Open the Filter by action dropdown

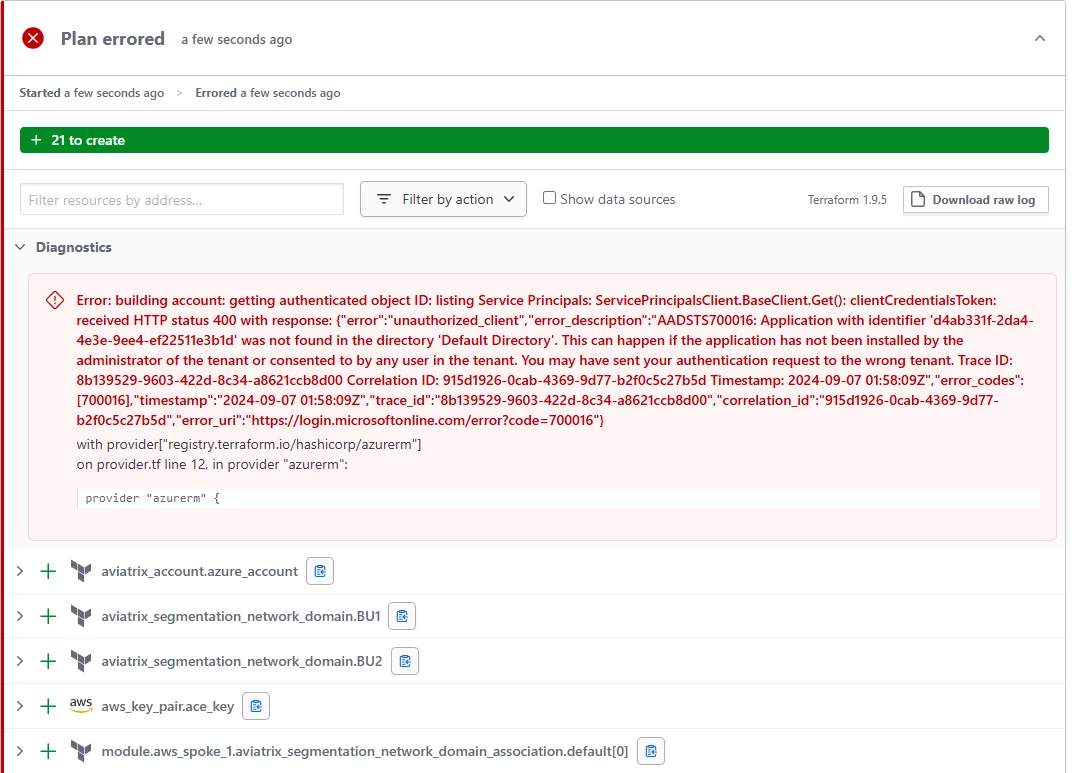coord(443,199)
